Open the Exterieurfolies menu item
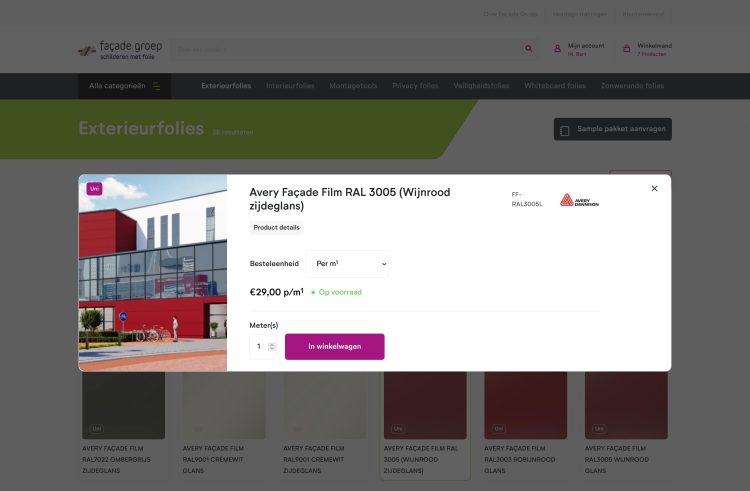 coord(226,86)
